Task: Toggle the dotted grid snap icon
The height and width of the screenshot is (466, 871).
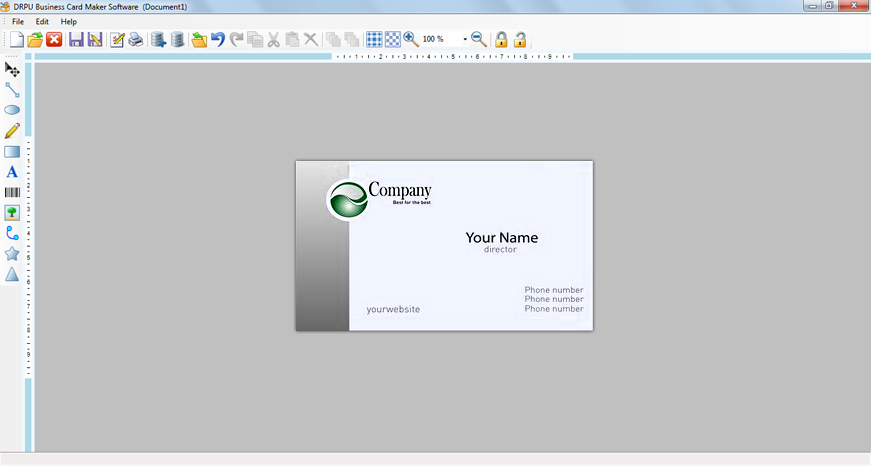Action: (392, 40)
